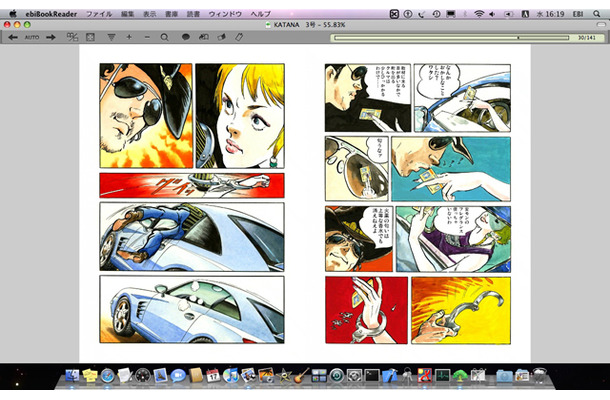Click the page progress slider
Viewport: 610px width, 400px height.
pos(452,38)
